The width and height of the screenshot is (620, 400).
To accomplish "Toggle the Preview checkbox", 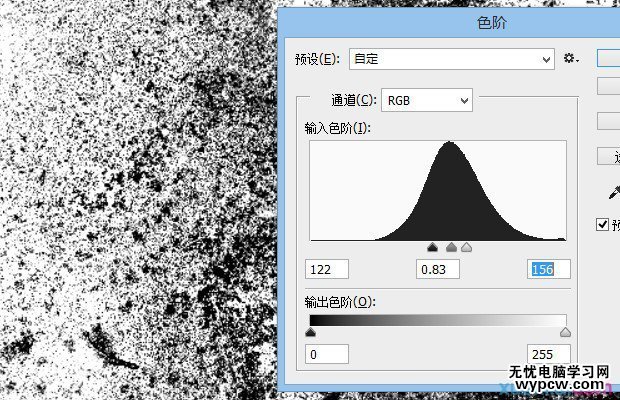I will tap(602, 225).
